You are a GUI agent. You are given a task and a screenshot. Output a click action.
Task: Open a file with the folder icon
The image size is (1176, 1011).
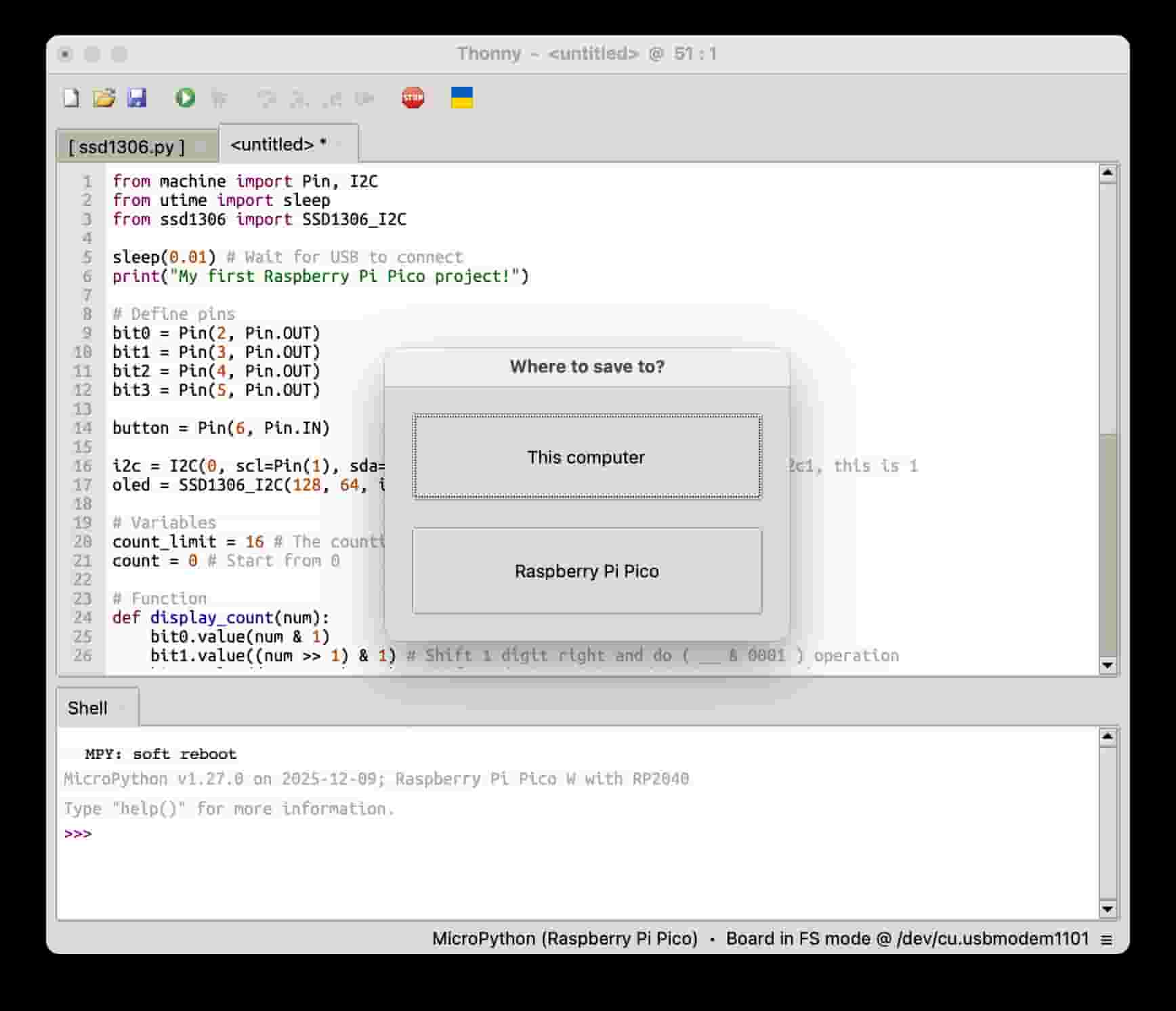point(104,98)
